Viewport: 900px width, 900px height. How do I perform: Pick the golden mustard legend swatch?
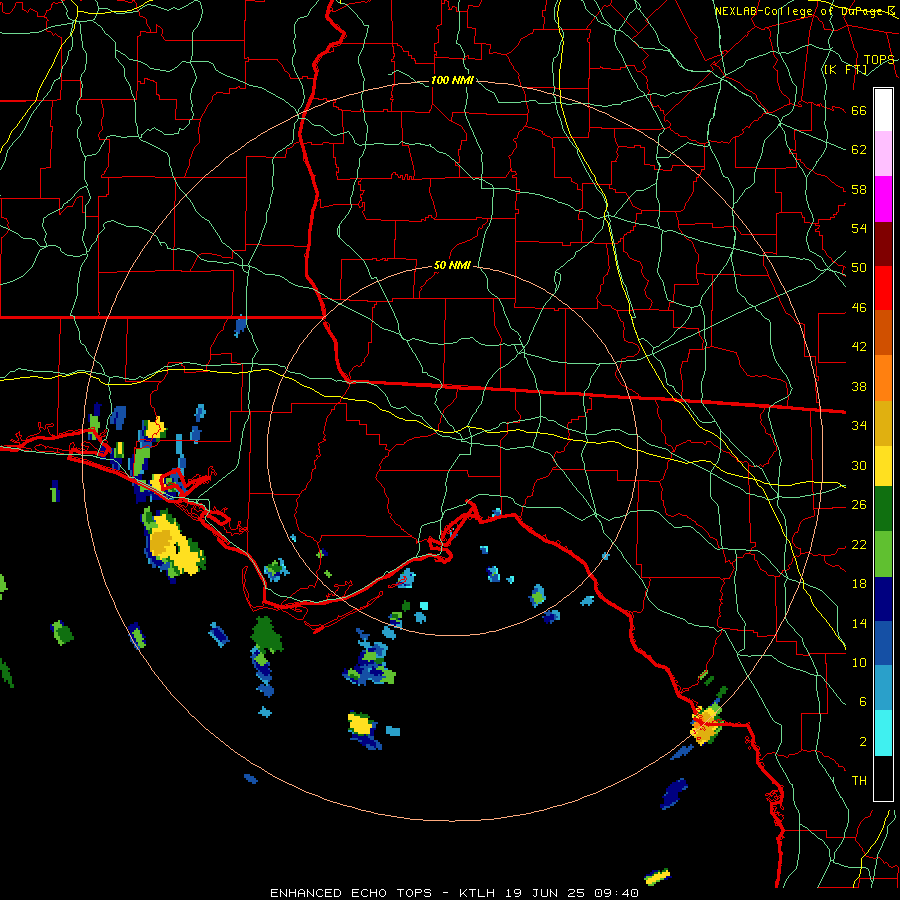(883, 423)
